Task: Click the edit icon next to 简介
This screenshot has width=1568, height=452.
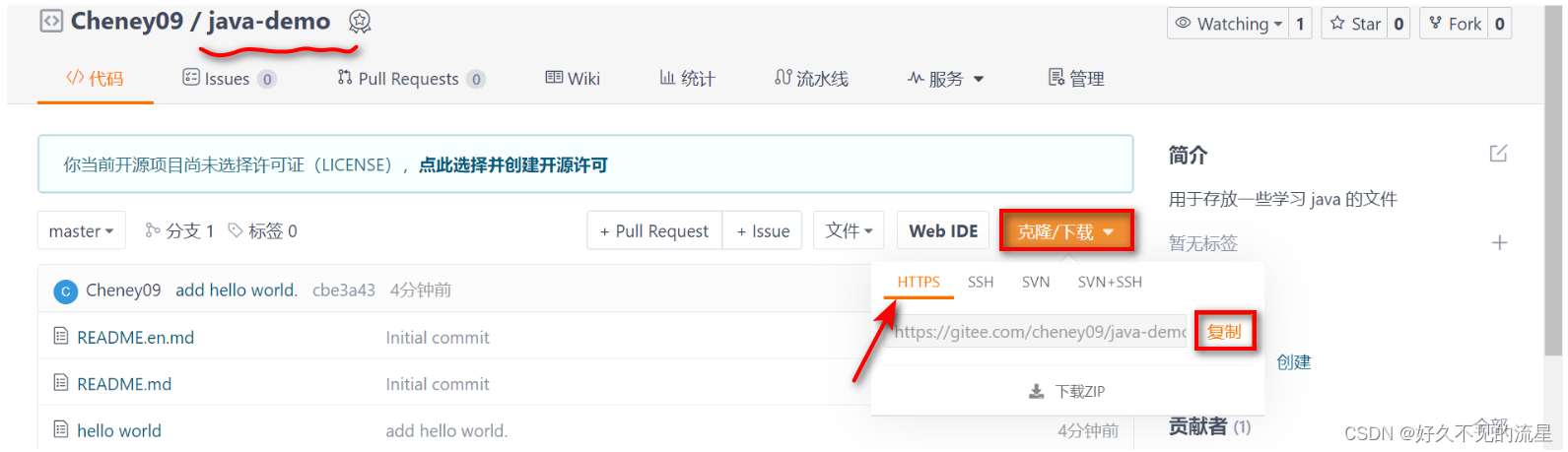Action: tap(1499, 154)
